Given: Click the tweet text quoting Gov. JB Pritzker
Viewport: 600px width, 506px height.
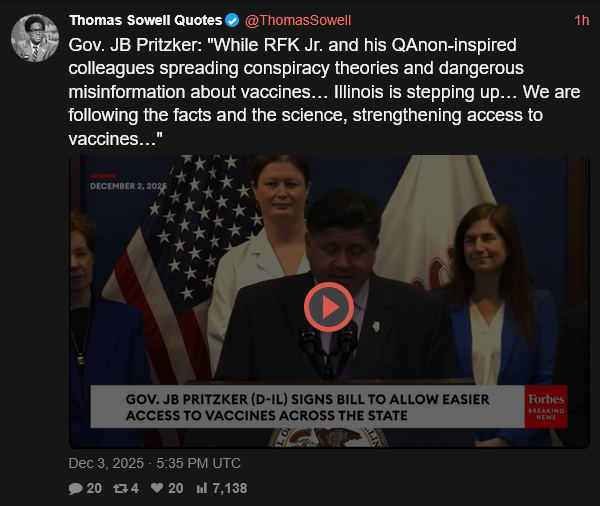Looking at the screenshot, I should point(324,92).
